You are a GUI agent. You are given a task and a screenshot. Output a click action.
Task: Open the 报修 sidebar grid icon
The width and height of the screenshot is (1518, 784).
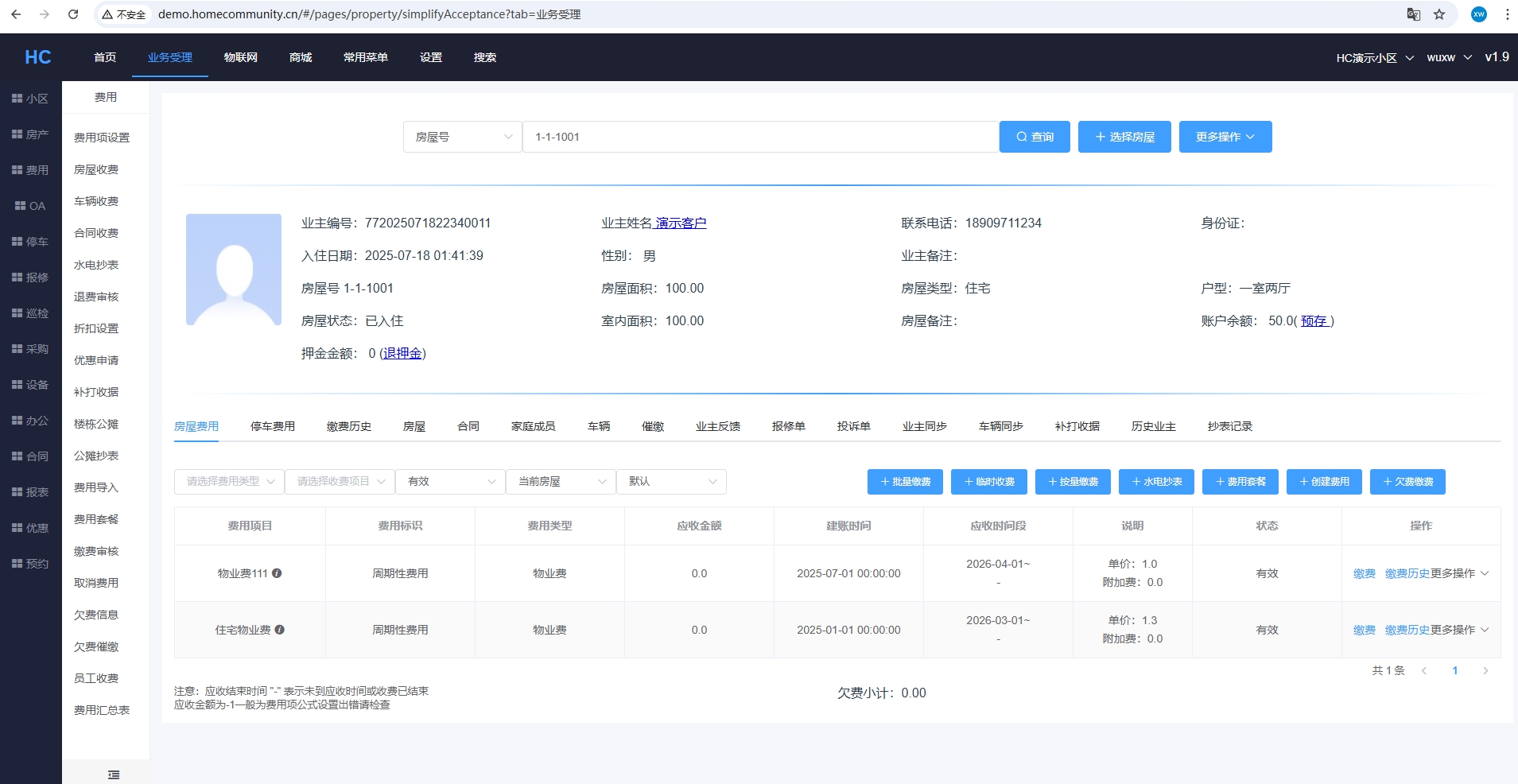(17, 278)
